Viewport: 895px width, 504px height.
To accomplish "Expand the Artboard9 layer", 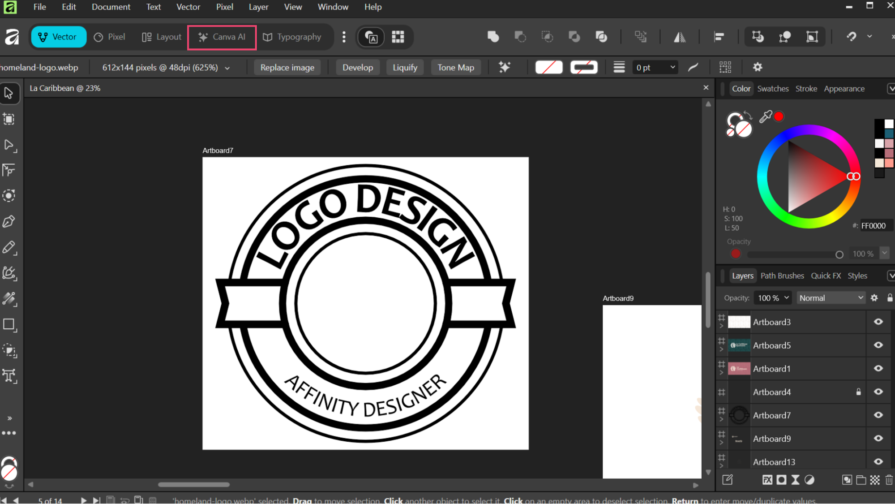I will [722, 443].
